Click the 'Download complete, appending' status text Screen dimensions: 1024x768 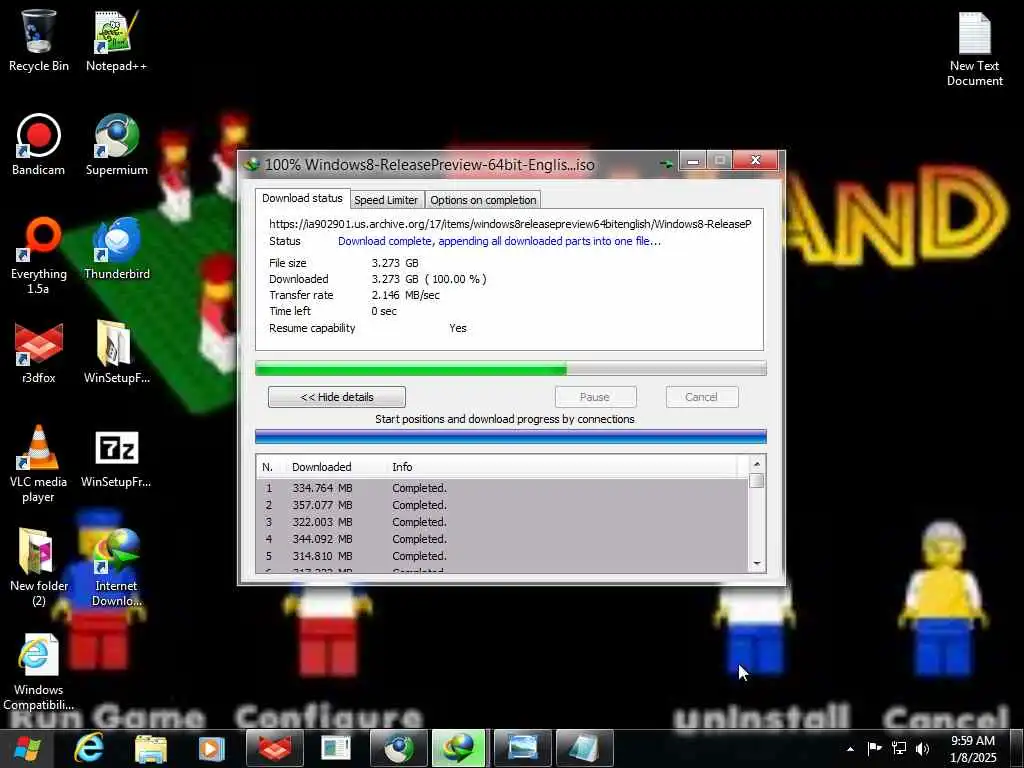499,241
